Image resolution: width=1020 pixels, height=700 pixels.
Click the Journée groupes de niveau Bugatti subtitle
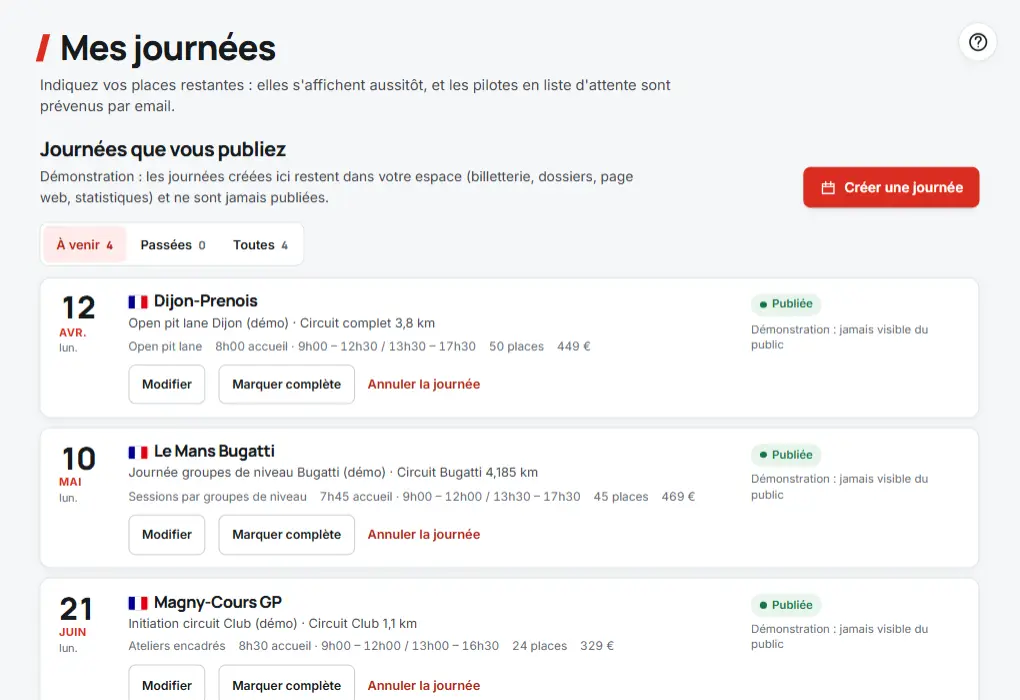(x=257, y=472)
